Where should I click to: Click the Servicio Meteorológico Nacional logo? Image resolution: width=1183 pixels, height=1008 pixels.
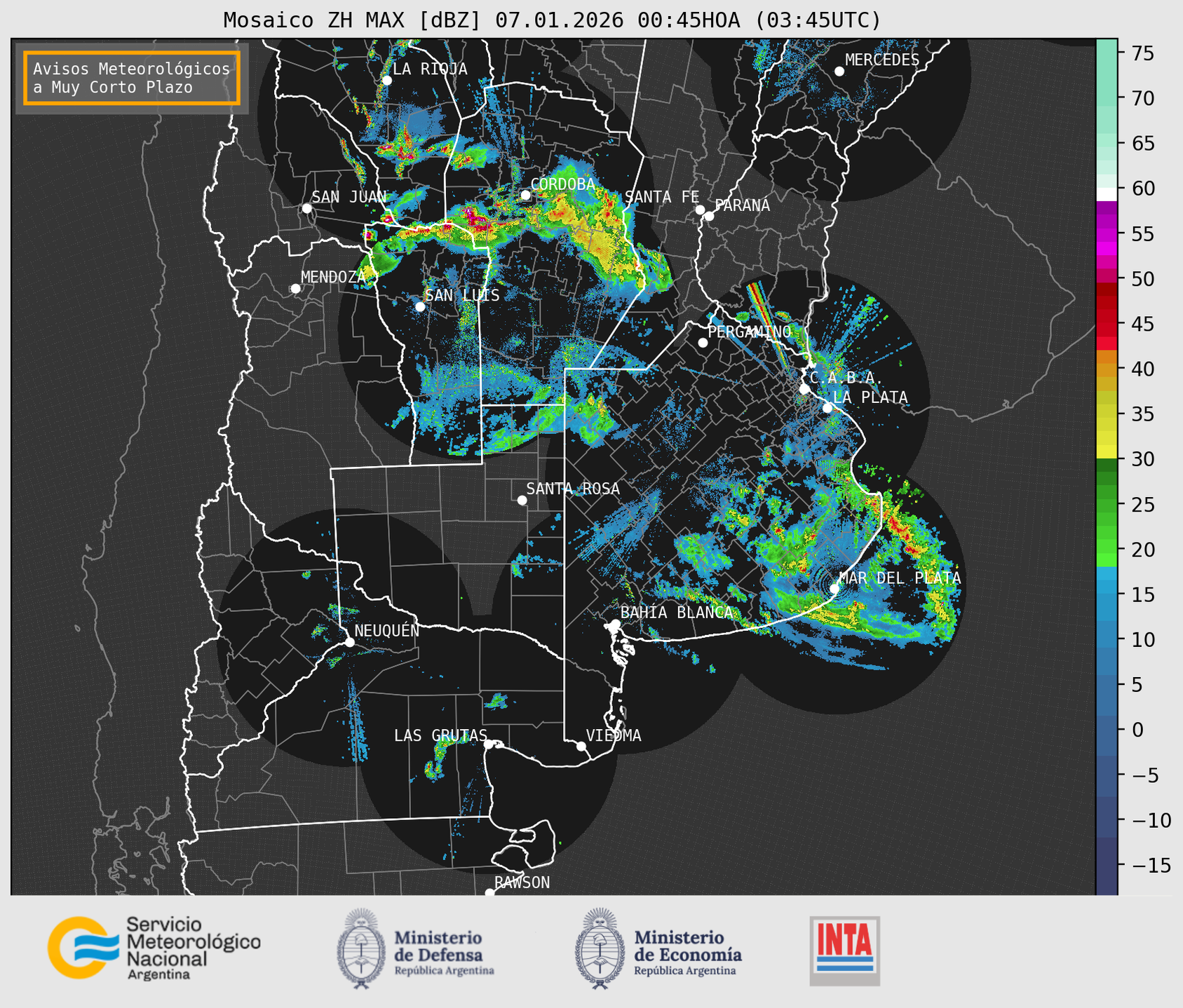[153, 948]
